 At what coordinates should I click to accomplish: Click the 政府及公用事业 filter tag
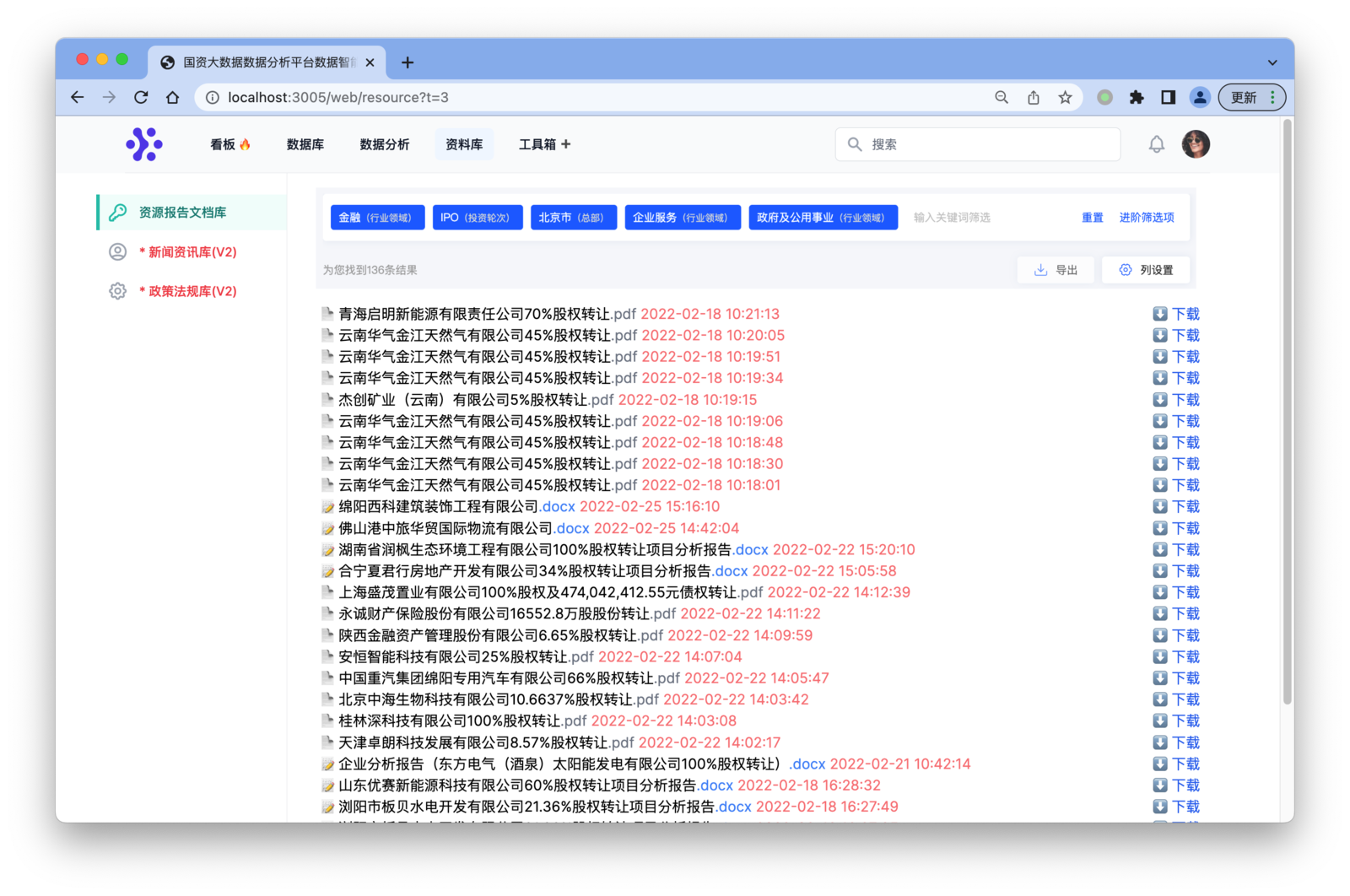point(823,218)
